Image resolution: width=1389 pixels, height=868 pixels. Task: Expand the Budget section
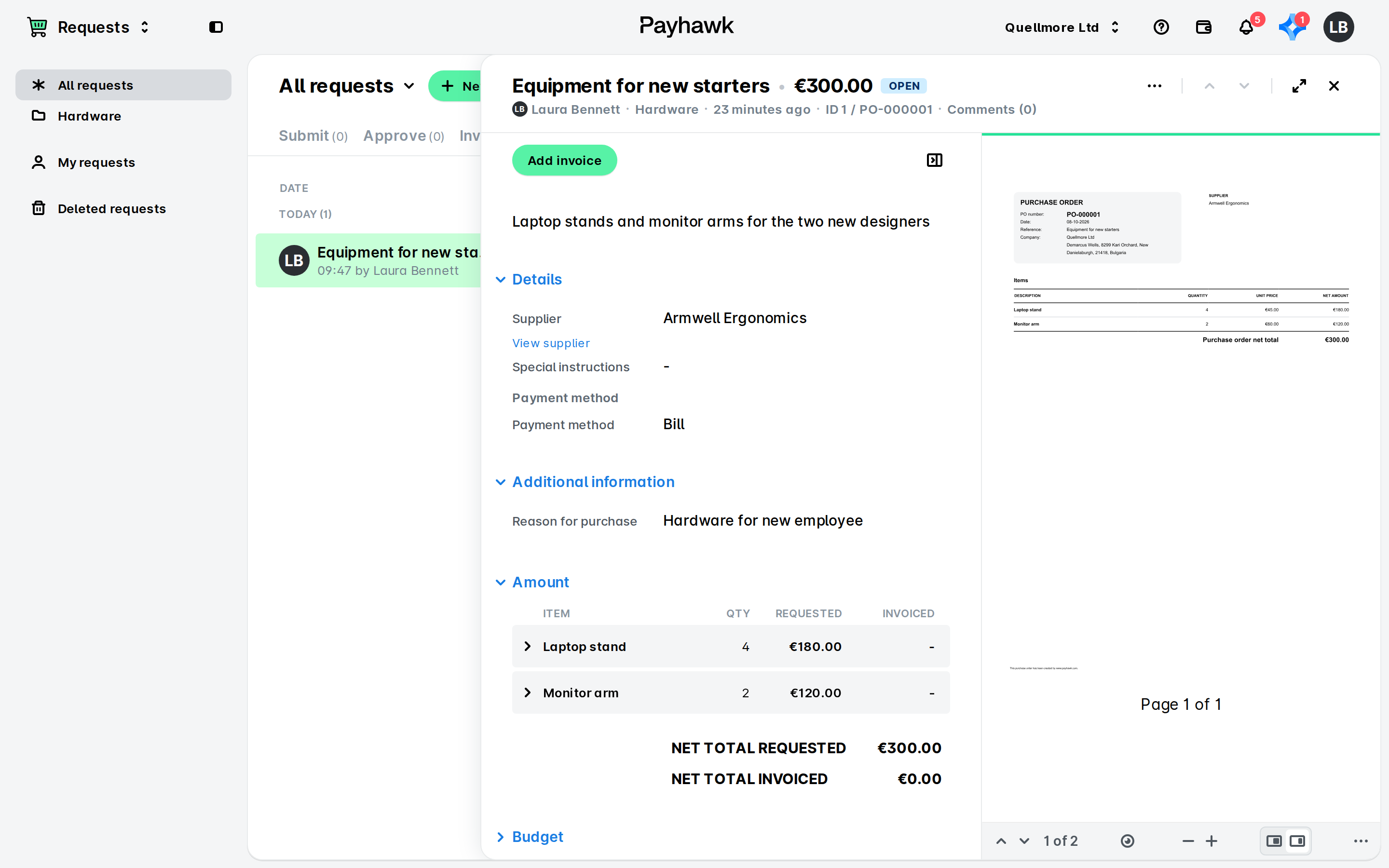pos(529,837)
